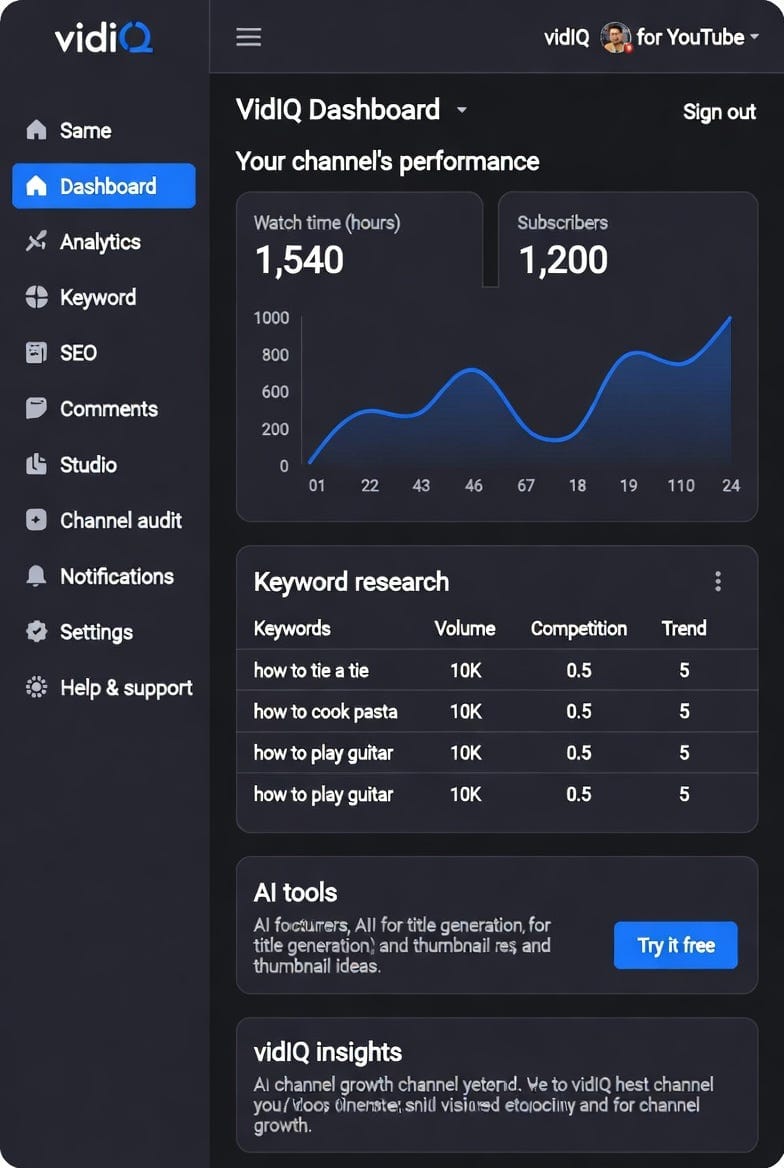This screenshot has width=784, height=1168.
Task: Click the Notifications bell icon
Action: 36,576
